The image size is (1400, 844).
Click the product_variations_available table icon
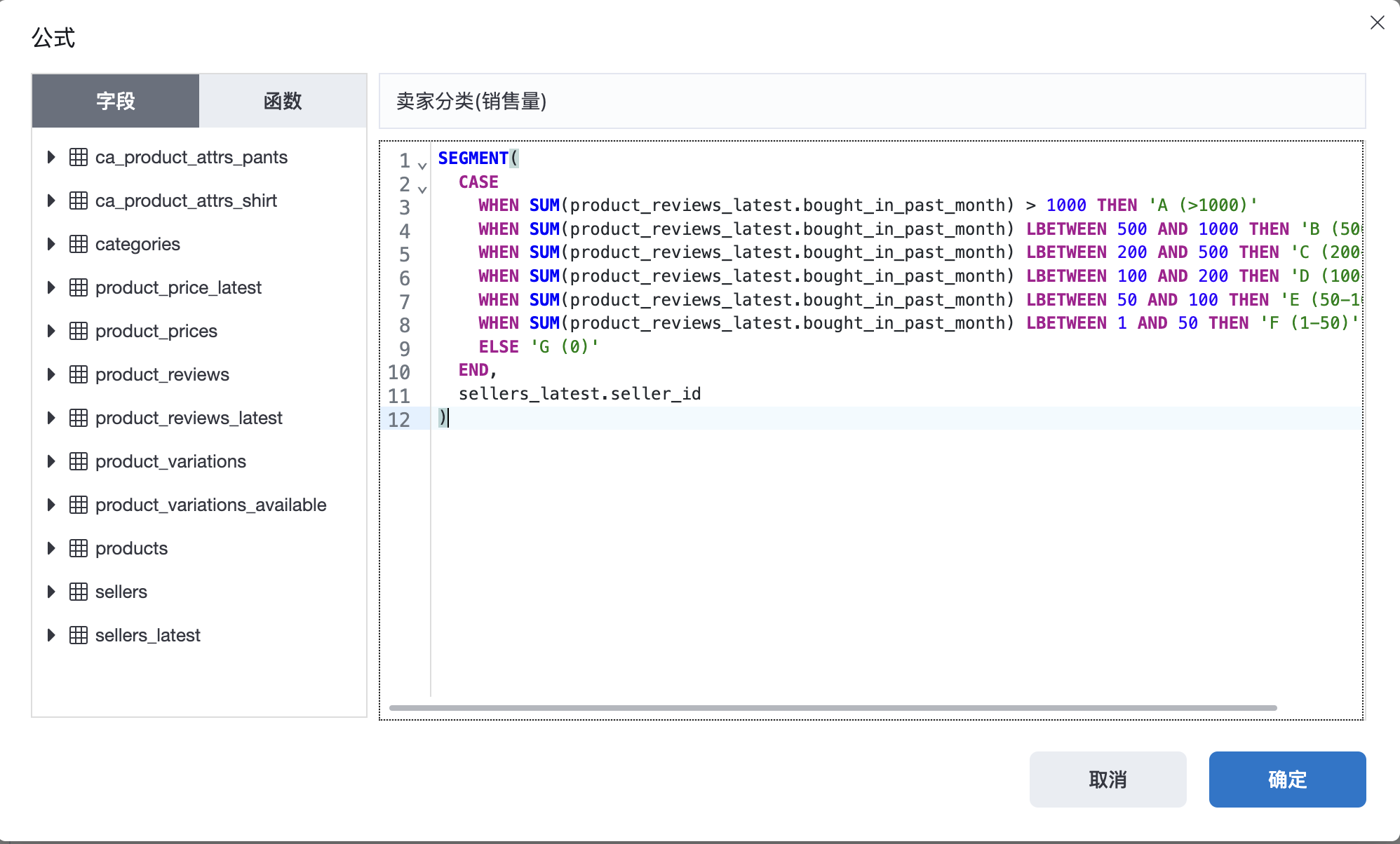(79, 505)
